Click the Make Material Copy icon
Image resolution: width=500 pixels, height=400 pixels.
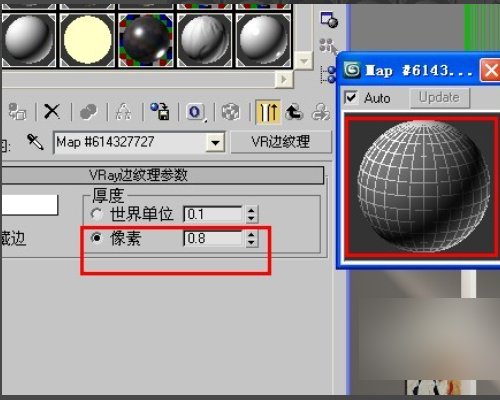88,111
